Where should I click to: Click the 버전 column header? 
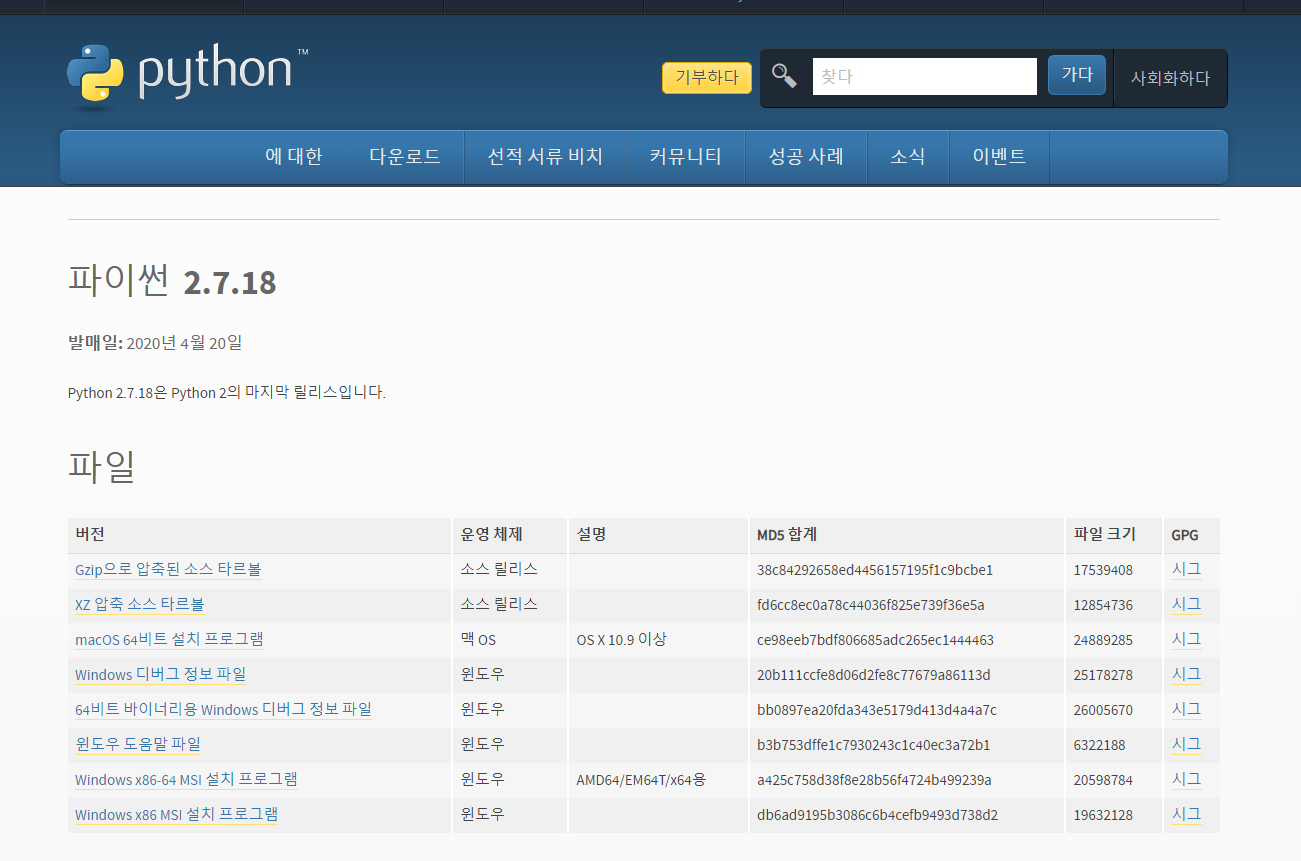tap(259, 535)
